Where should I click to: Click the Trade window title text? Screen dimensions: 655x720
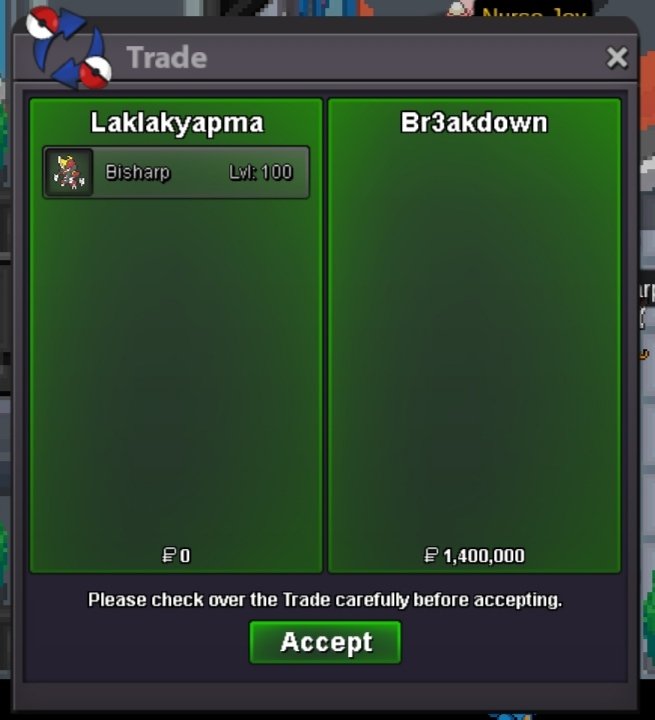pos(167,58)
